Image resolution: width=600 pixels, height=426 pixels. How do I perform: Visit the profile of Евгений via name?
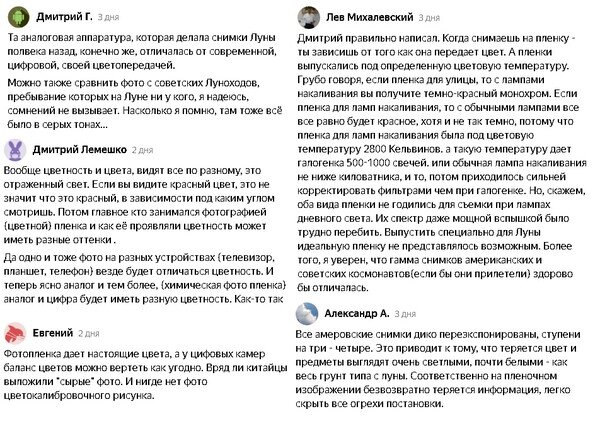point(54,333)
